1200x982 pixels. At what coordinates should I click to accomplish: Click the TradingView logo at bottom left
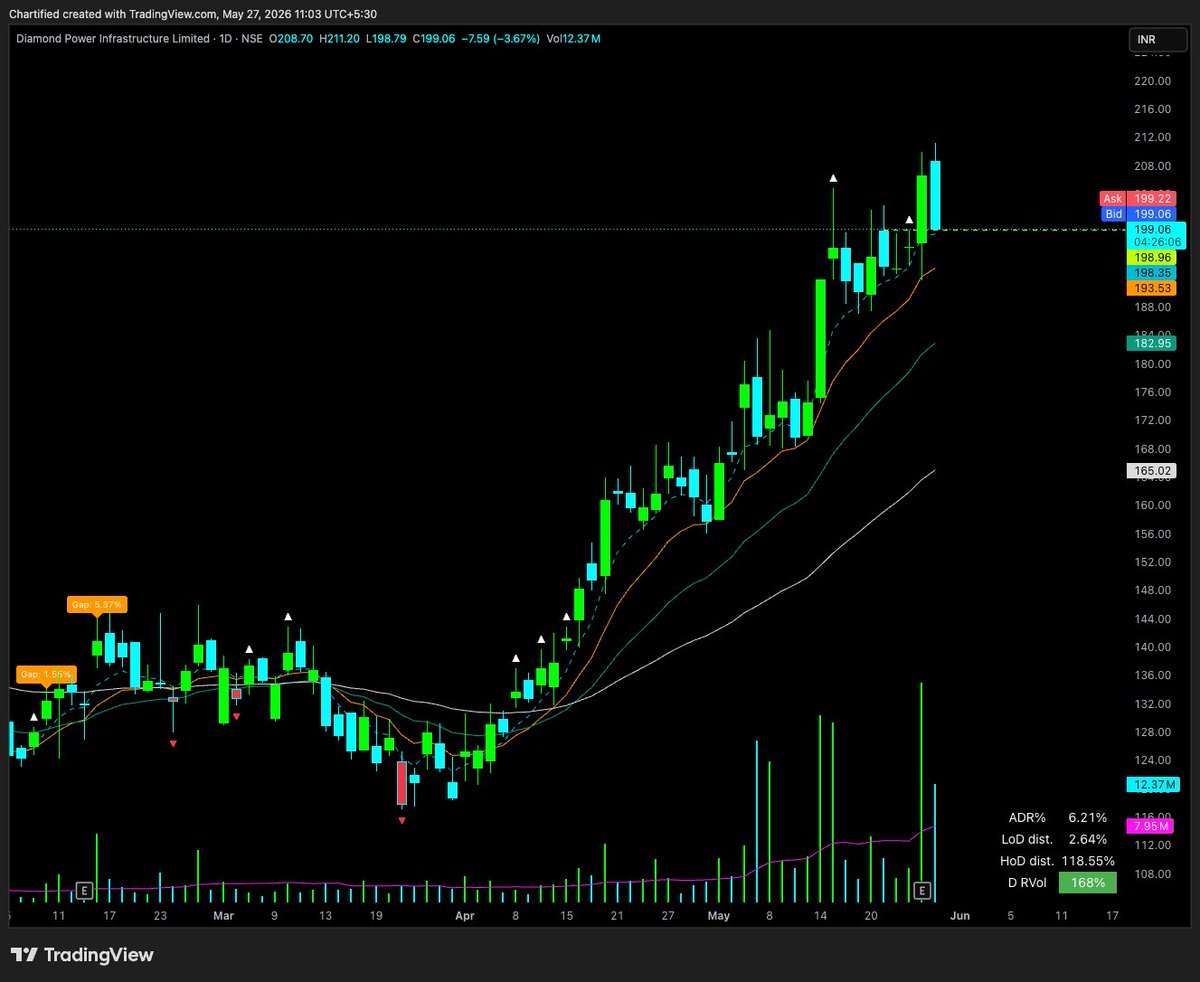(82, 955)
